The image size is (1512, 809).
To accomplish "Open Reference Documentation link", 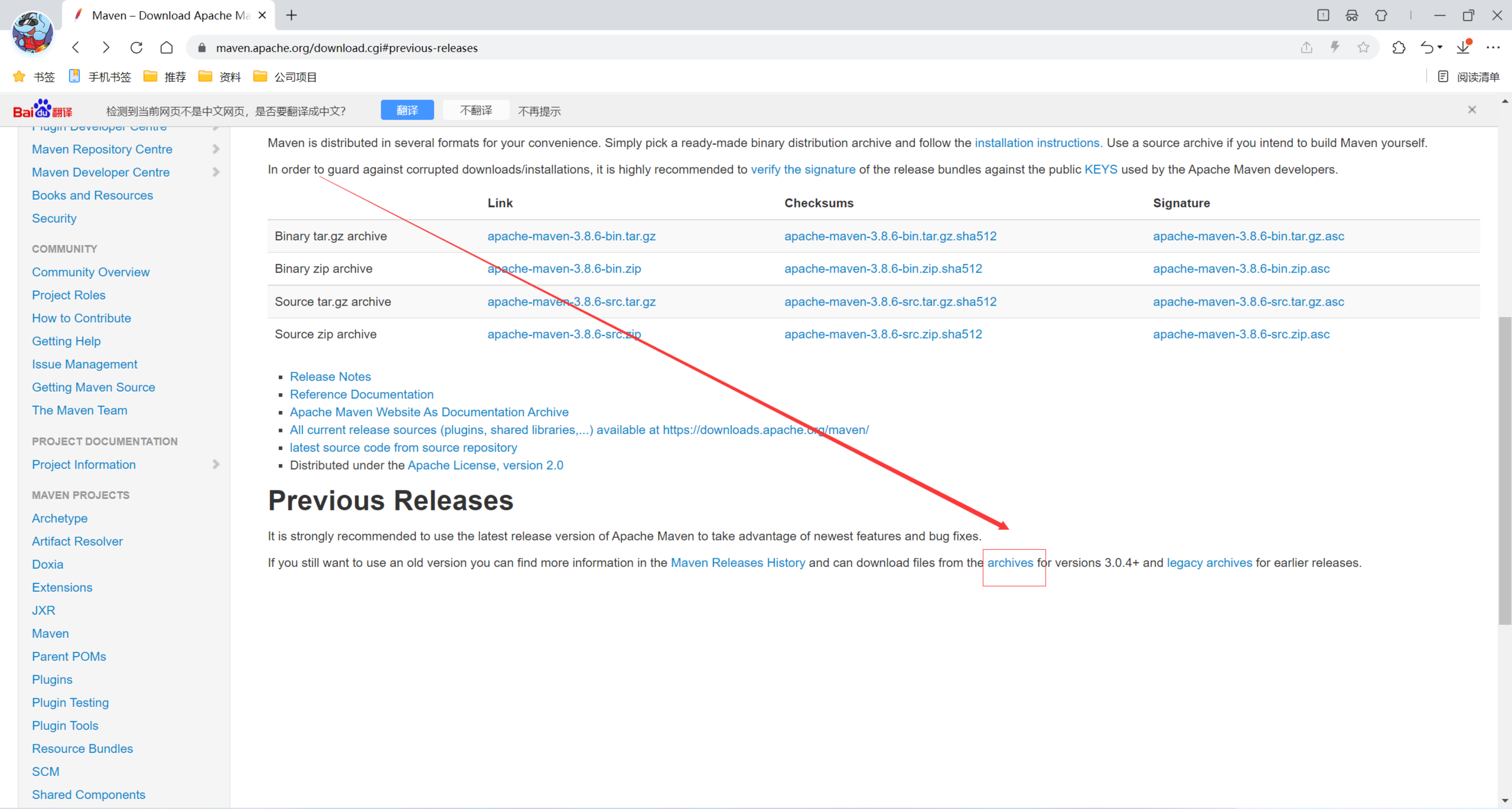I will [361, 394].
